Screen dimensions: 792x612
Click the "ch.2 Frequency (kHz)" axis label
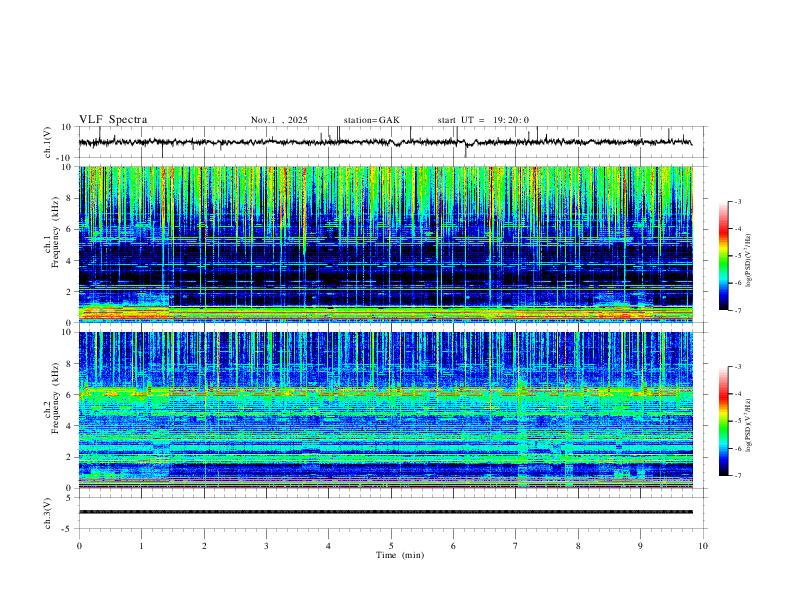pos(51,398)
